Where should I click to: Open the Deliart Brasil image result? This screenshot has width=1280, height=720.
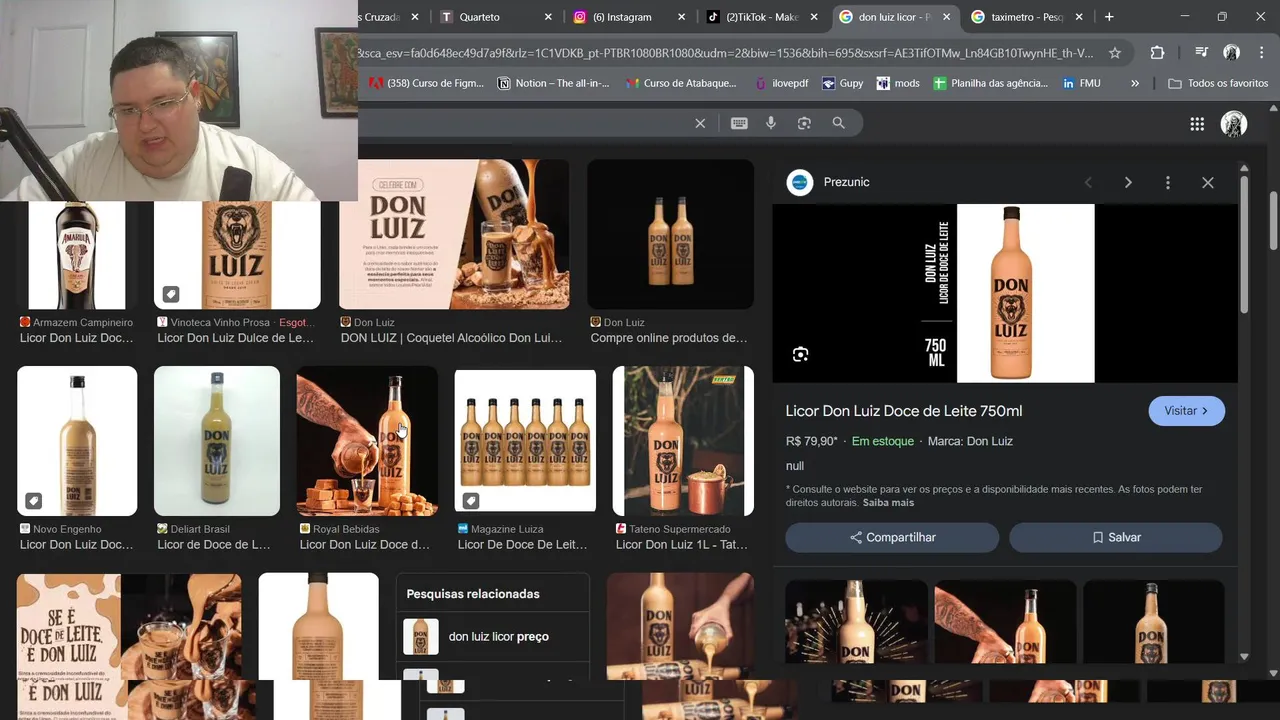pos(217,441)
